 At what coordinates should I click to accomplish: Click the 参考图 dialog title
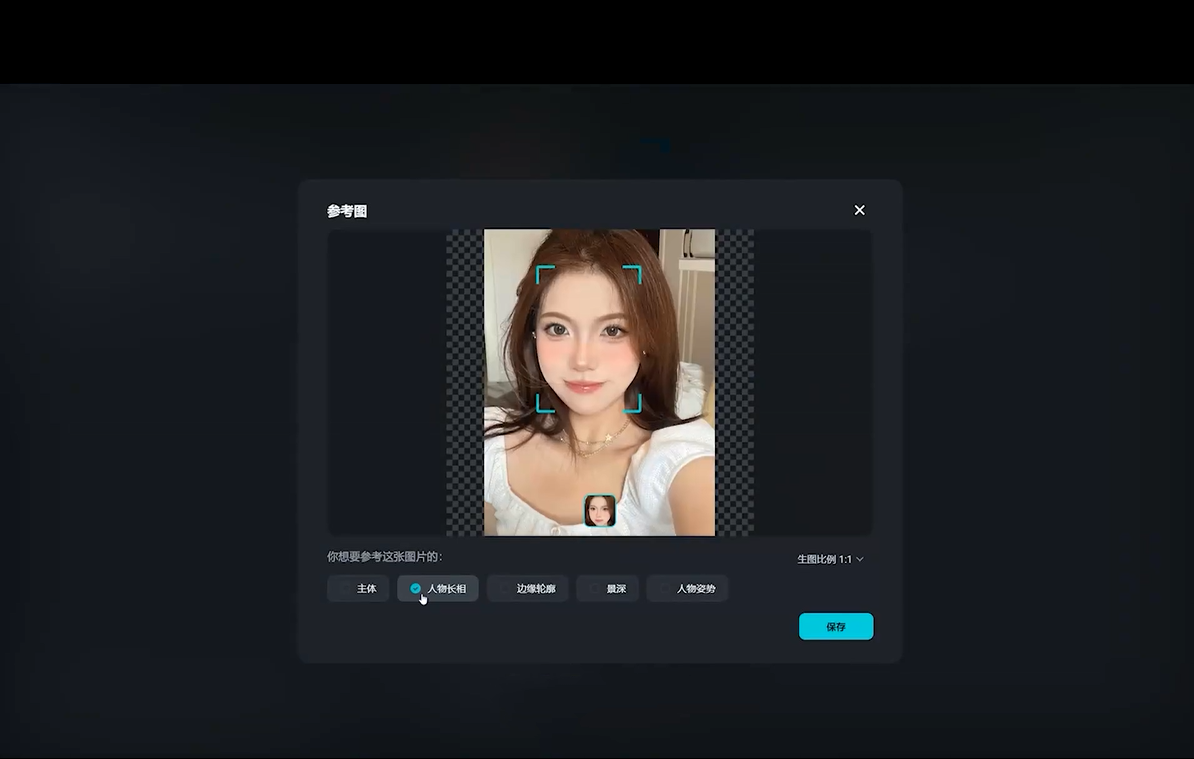pos(347,211)
